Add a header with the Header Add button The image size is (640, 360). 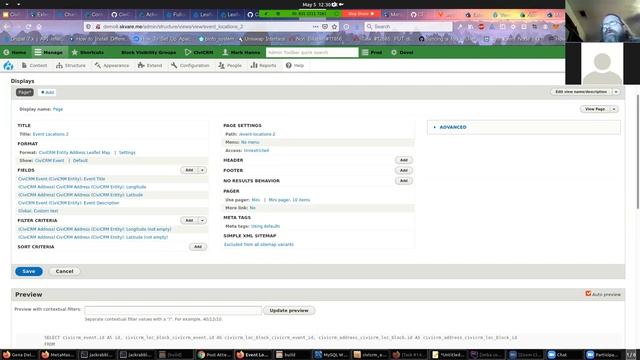(404, 160)
